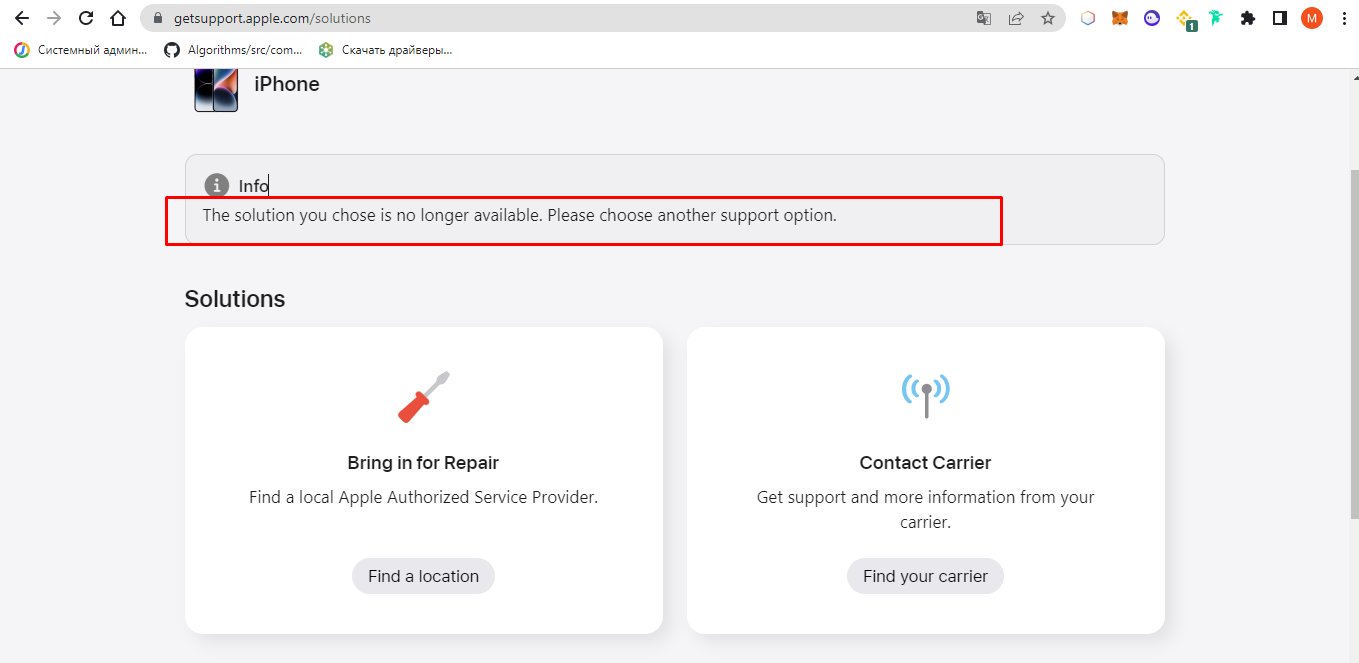The image size is (1359, 663).
Task: Open the green figure extension
Action: 1216,18
